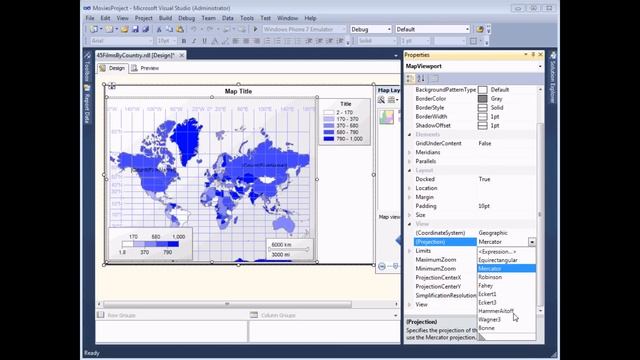640x360 pixels.
Task: Toggle Bold formatting icon
Action: (184, 41)
